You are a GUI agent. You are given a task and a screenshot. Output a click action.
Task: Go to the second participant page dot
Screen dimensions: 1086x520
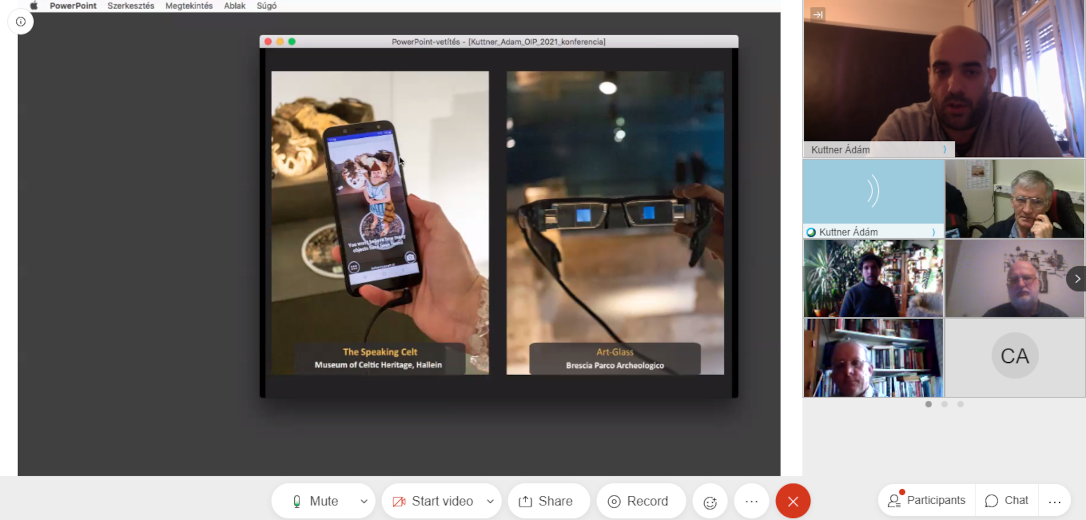tap(945, 404)
